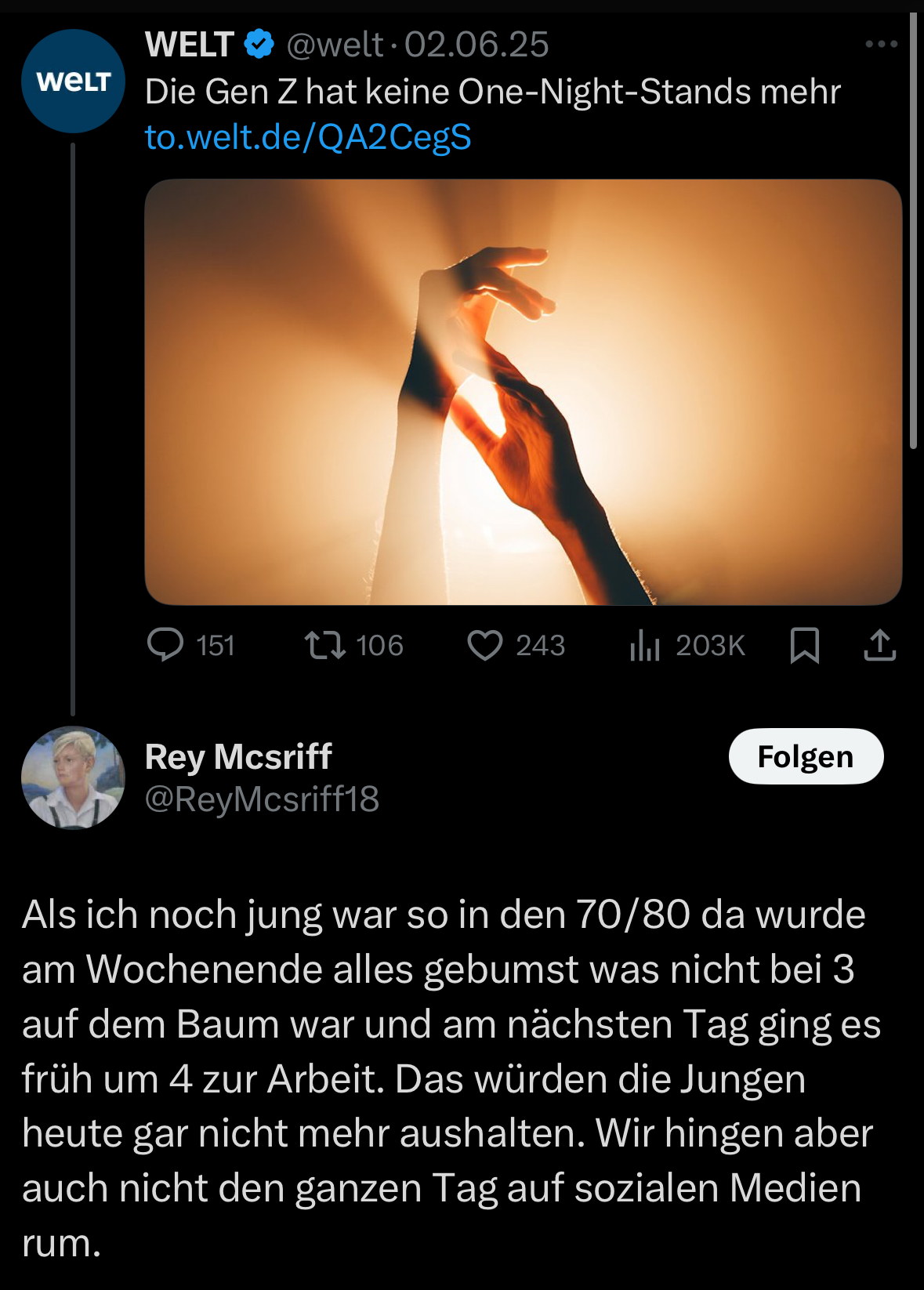Bookmark the WELT tweet

tap(805, 645)
